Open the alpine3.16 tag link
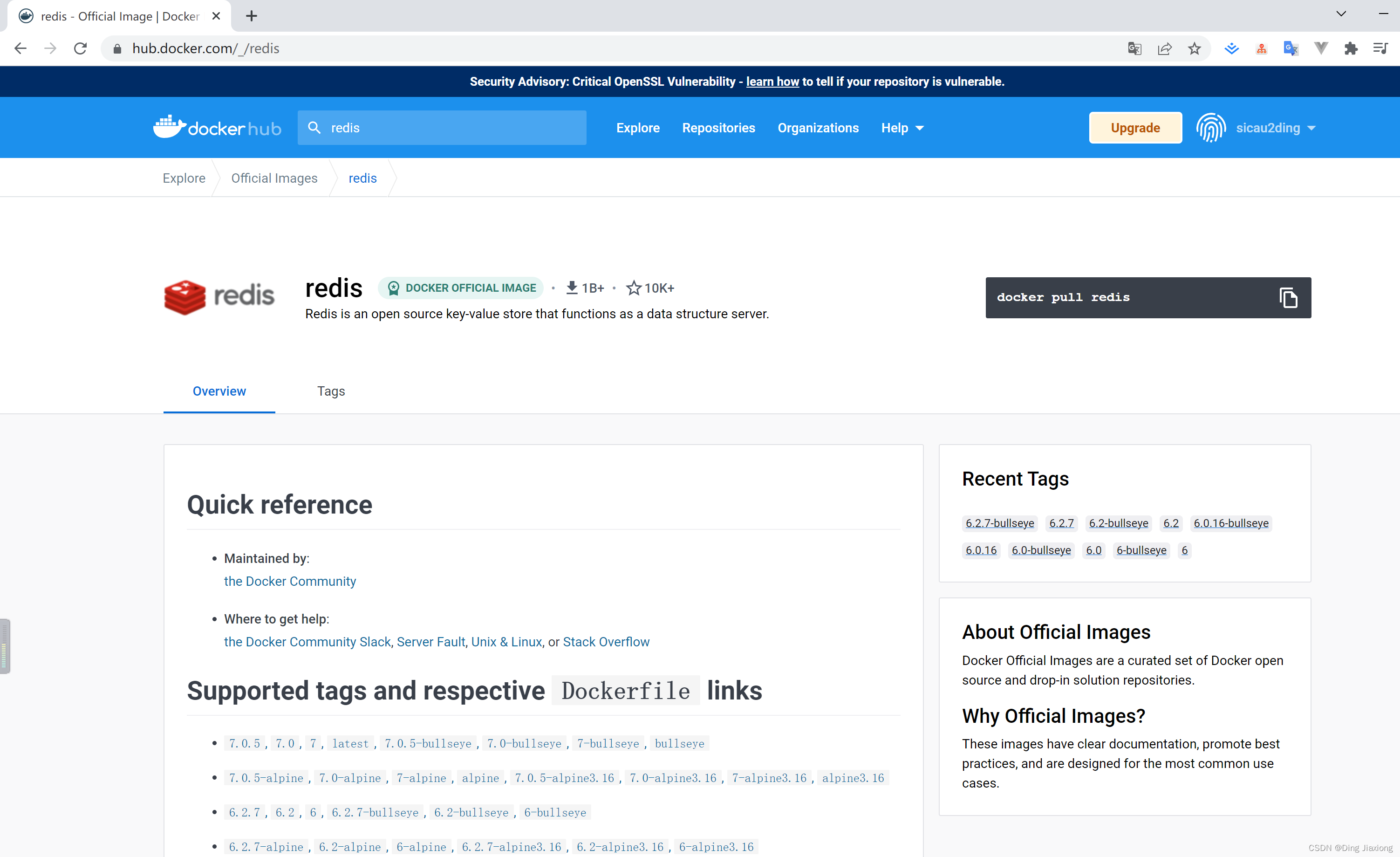This screenshot has height=857, width=1400. point(853,778)
